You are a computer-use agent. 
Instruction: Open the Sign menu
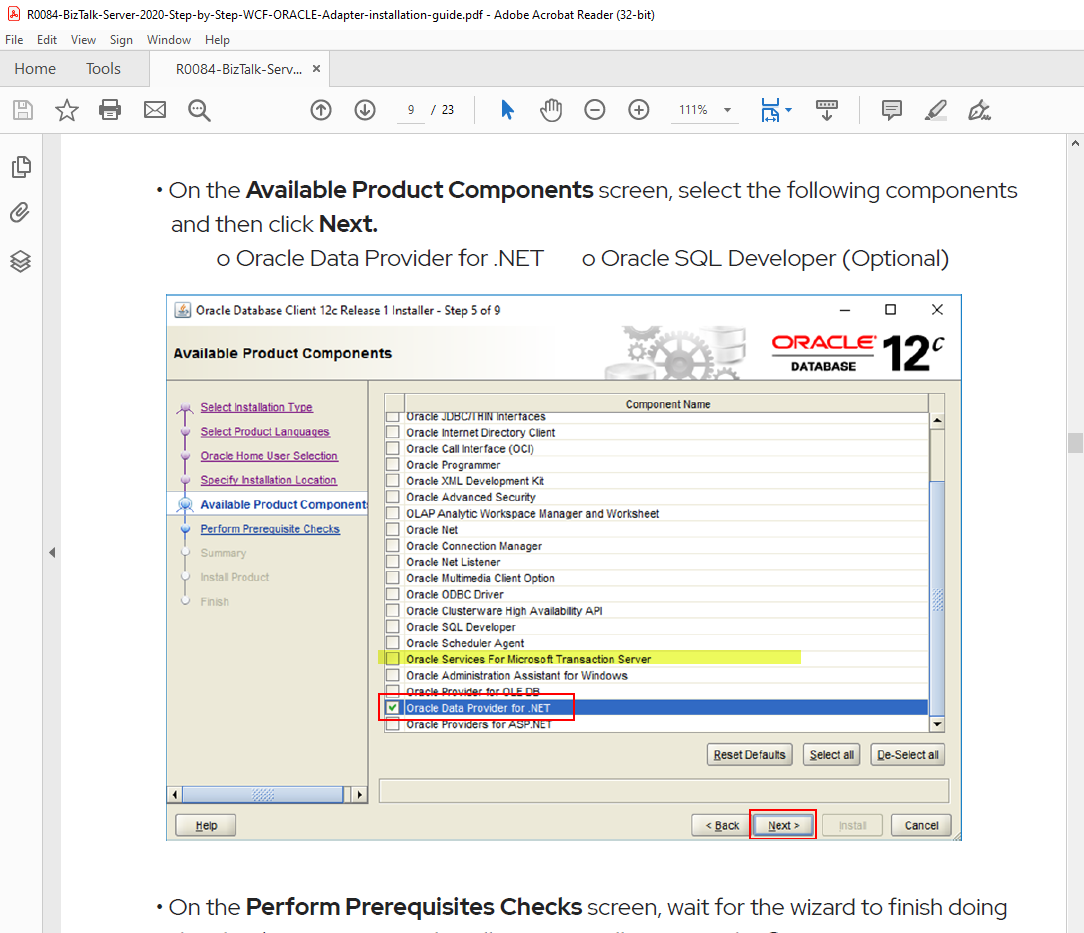coord(121,40)
